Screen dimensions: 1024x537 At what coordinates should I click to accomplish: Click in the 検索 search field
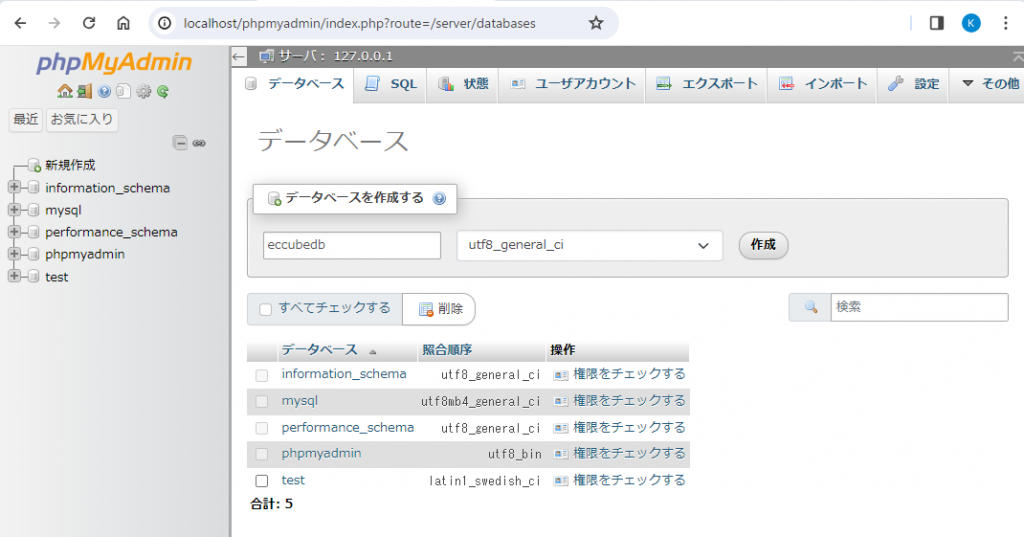click(918, 308)
